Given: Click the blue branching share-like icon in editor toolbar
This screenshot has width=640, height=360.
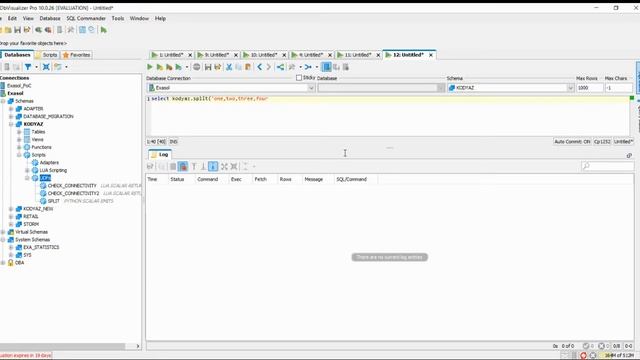Looking at the screenshot, I should [280, 67].
